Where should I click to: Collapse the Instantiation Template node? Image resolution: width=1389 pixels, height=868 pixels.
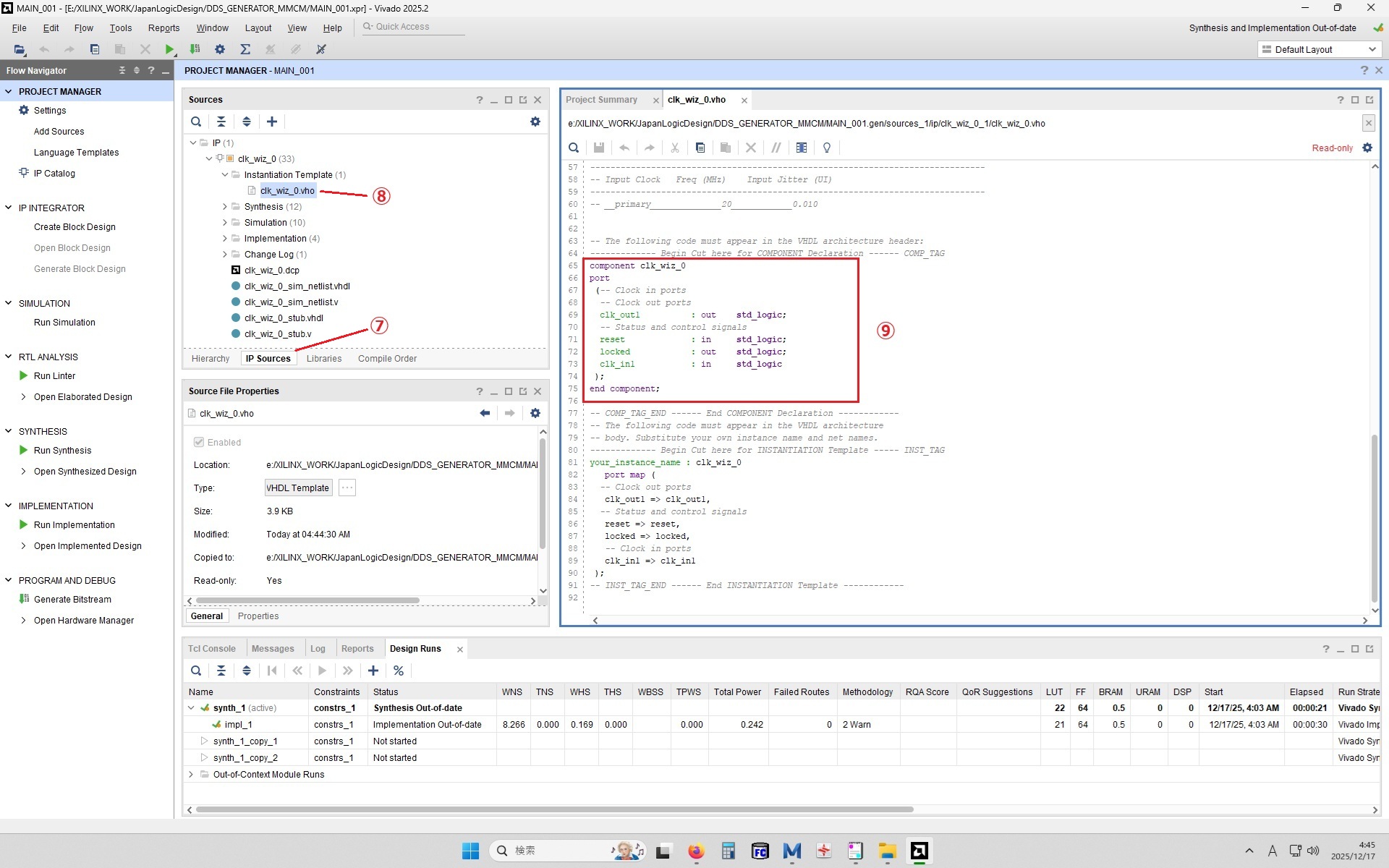[225, 175]
